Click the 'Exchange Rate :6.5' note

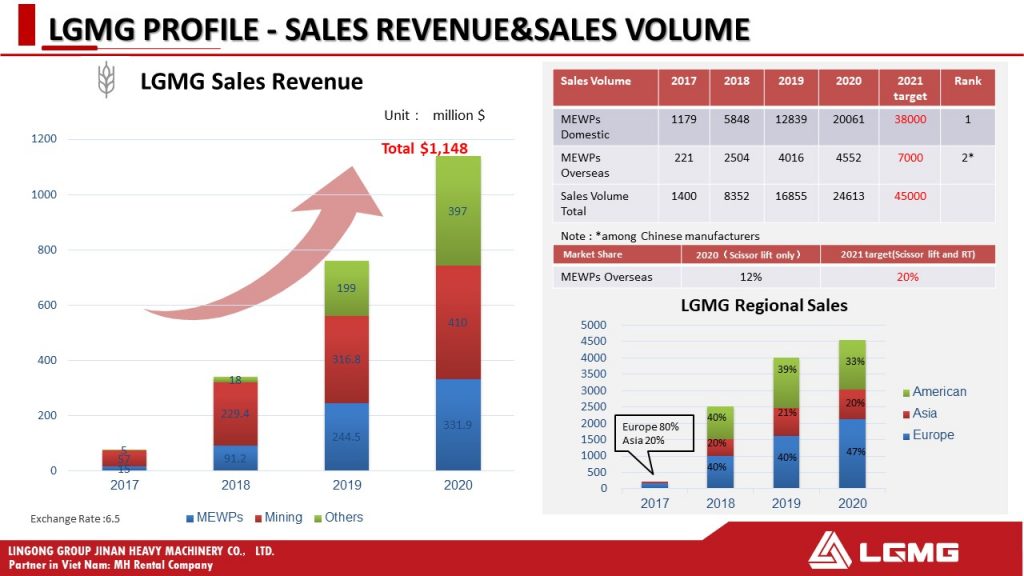(x=75, y=519)
